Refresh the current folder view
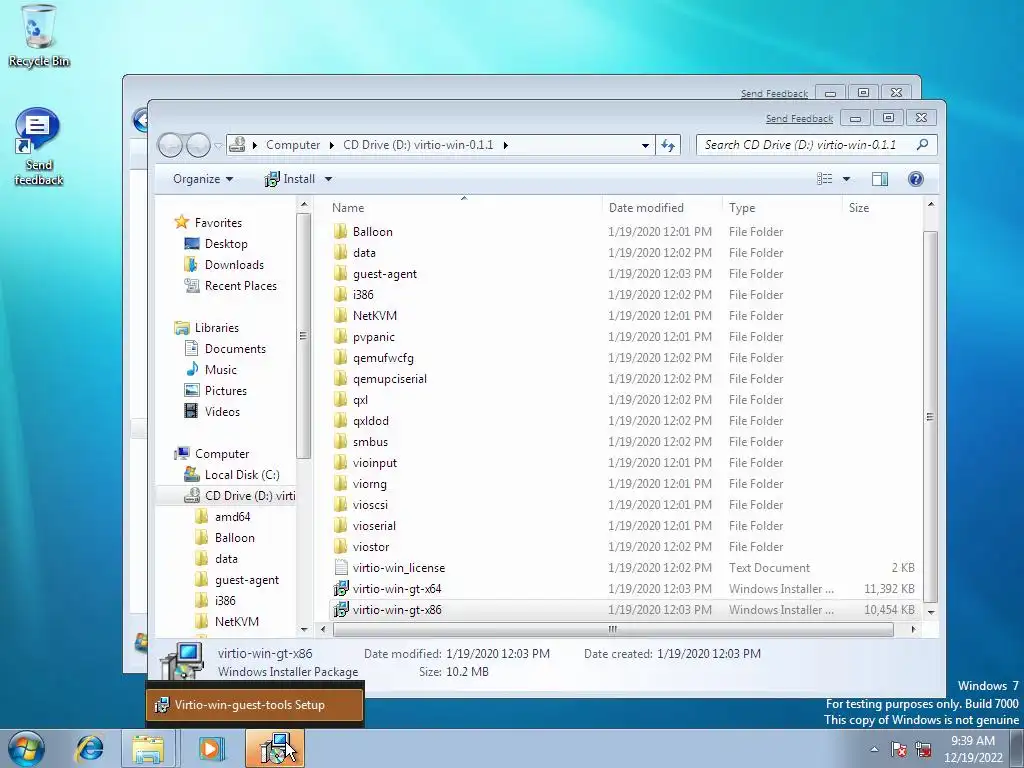Image resolution: width=1024 pixels, height=768 pixels. tap(667, 145)
